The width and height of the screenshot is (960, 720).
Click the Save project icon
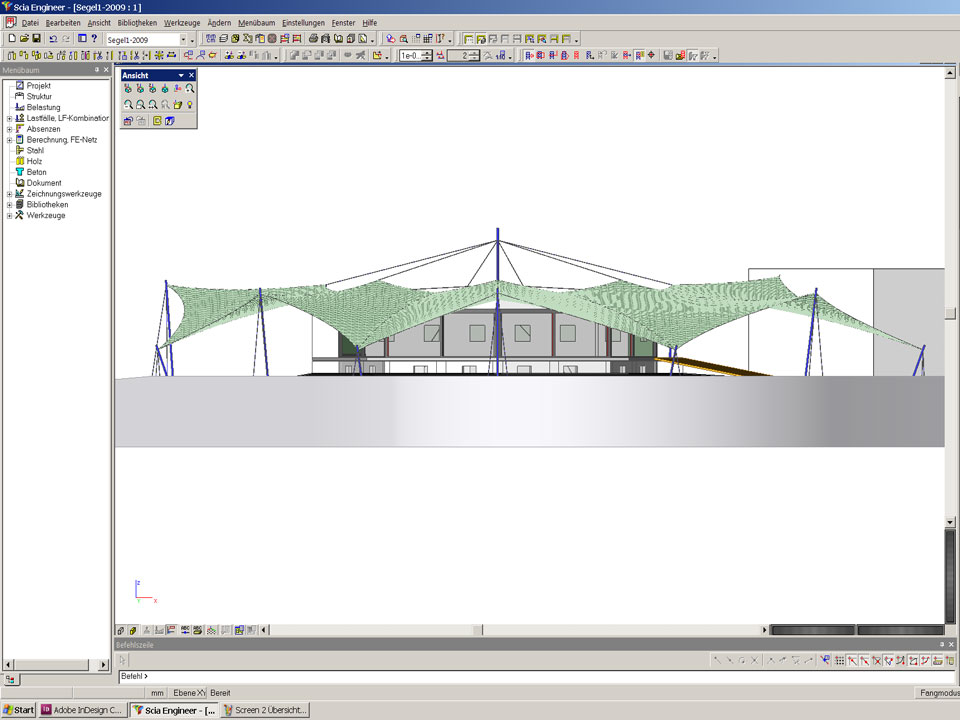[35, 39]
